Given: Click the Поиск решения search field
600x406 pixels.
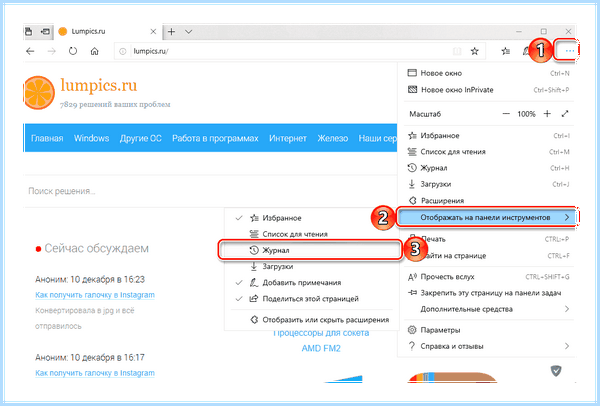Looking at the screenshot, I should pyautogui.click(x=210, y=191).
